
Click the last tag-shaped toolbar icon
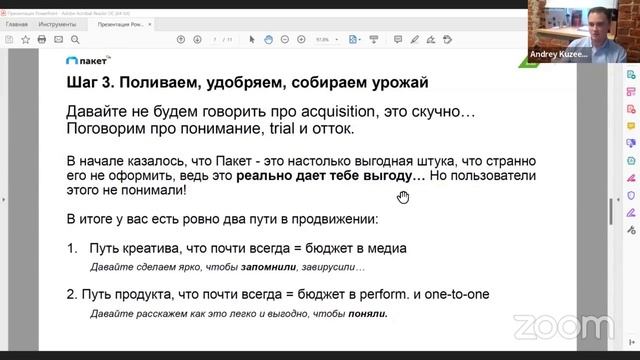(448, 40)
